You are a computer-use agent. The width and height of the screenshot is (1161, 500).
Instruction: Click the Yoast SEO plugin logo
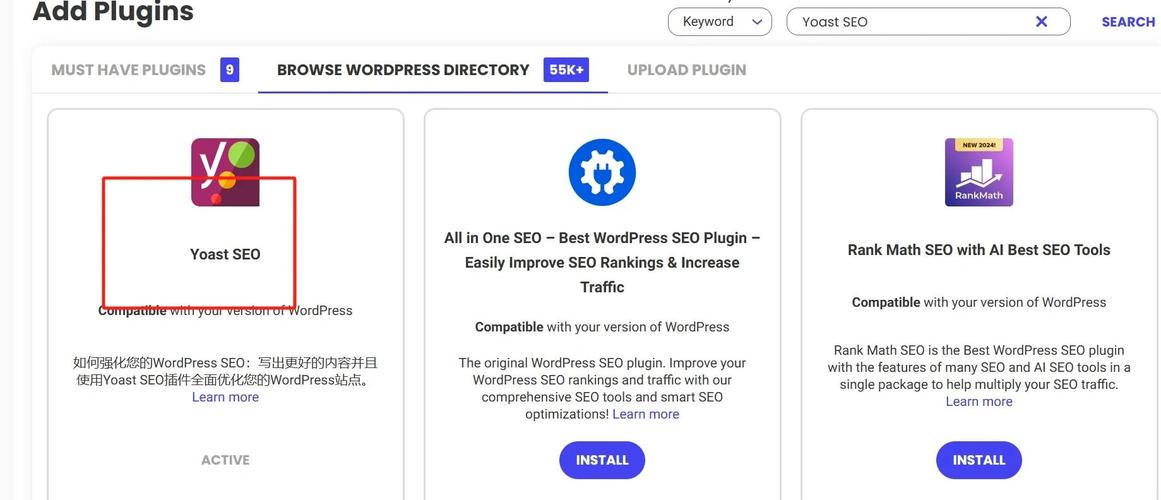225,172
